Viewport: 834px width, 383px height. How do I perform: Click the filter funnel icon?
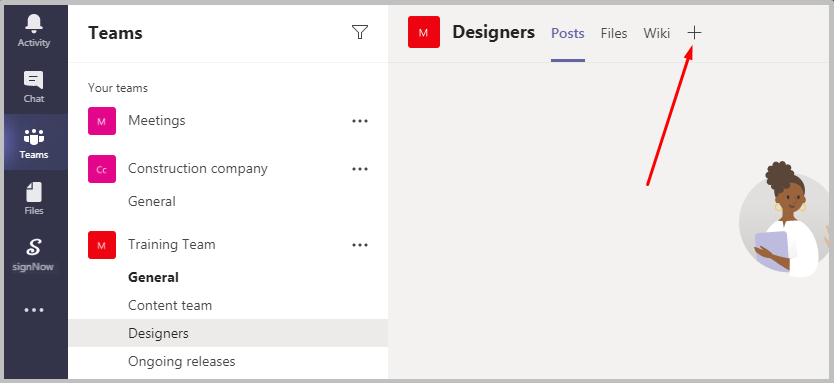click(360, 32)
